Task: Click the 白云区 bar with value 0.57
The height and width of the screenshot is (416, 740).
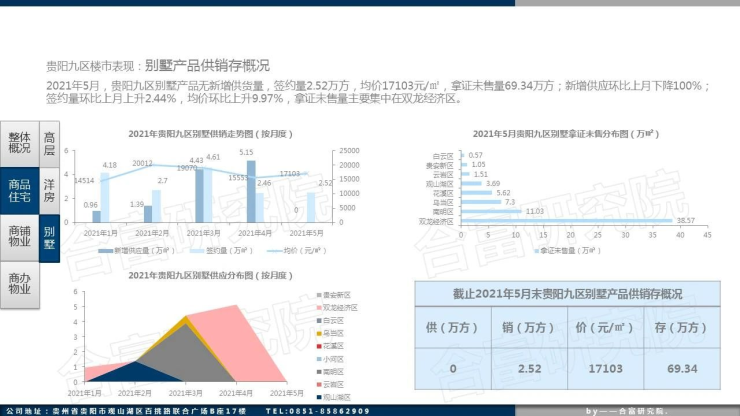Action: tap(462, 155)
